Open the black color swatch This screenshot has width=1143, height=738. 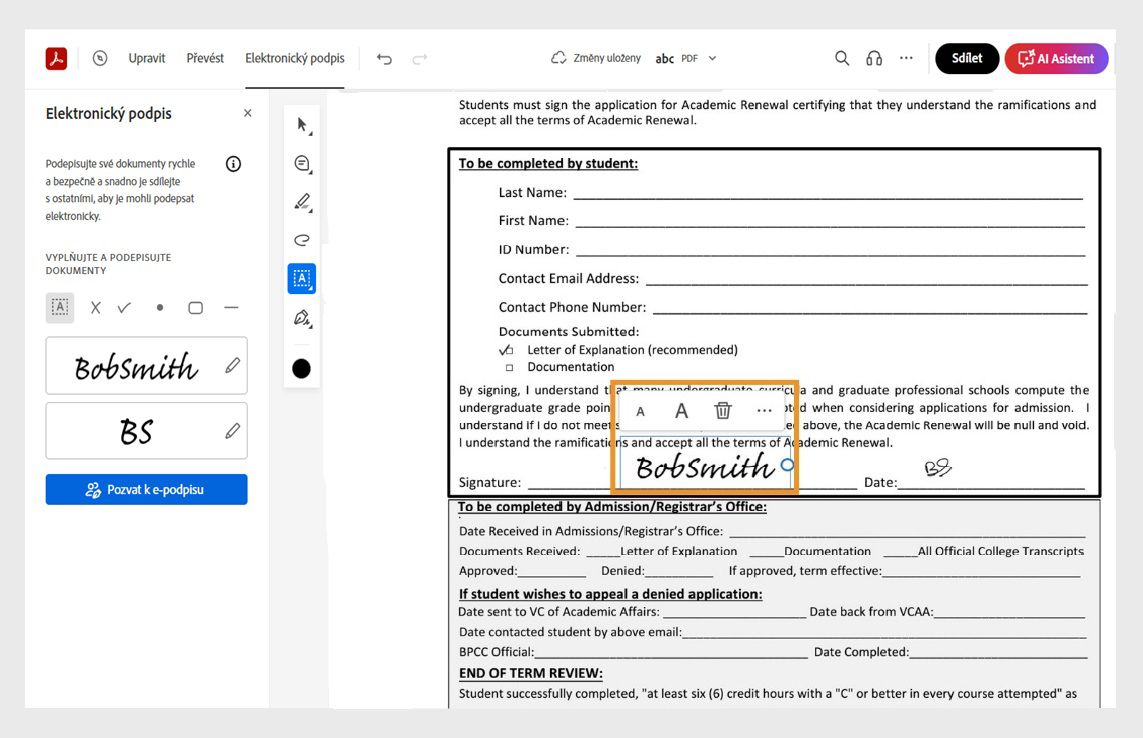pyautogui.click(x=301, y=368)
